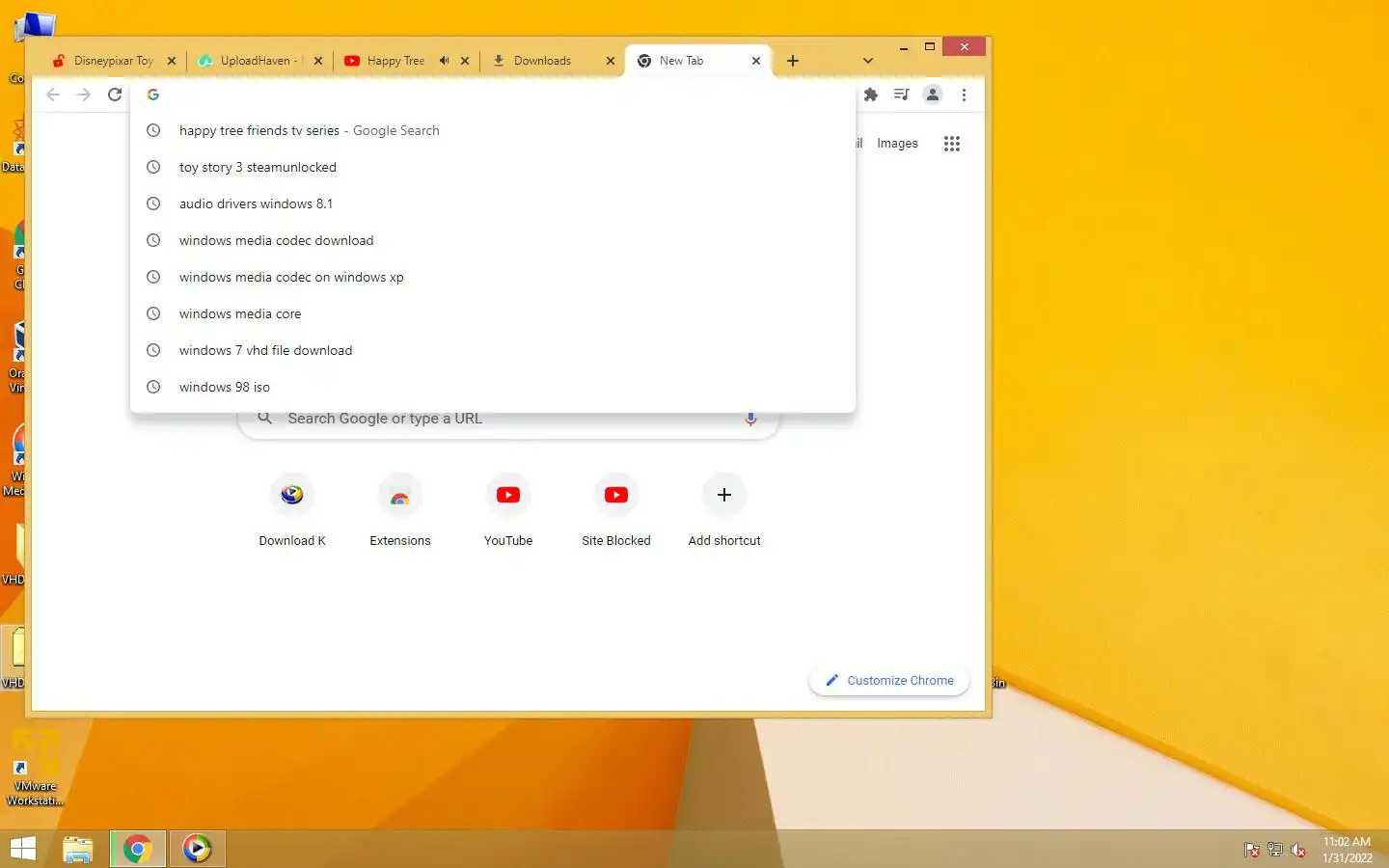
Task: Open the taskbar clock showing 11:02 AM
Action: click(x=1347, y=850)
